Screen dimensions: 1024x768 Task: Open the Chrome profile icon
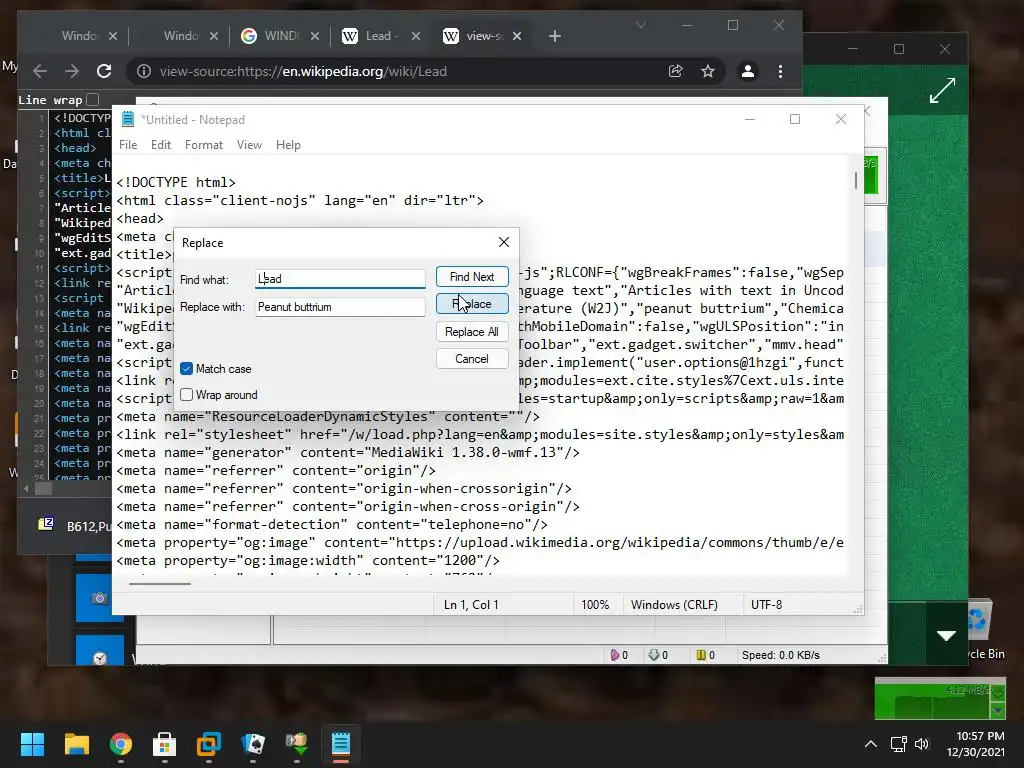click(748, 71)
